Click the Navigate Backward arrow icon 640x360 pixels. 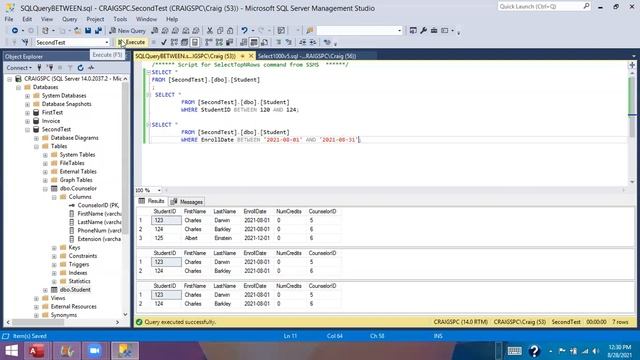click(x=15, y=31)
